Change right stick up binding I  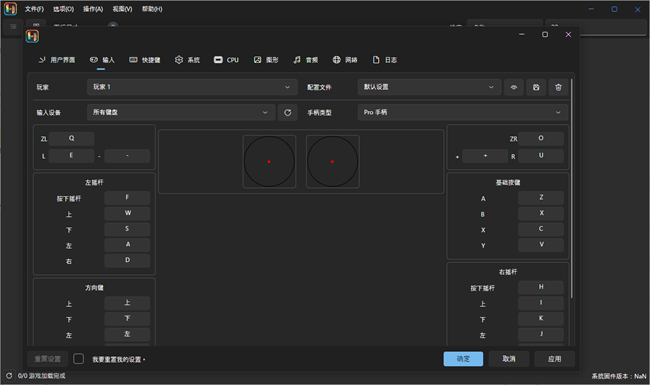[x=541, y=303]
